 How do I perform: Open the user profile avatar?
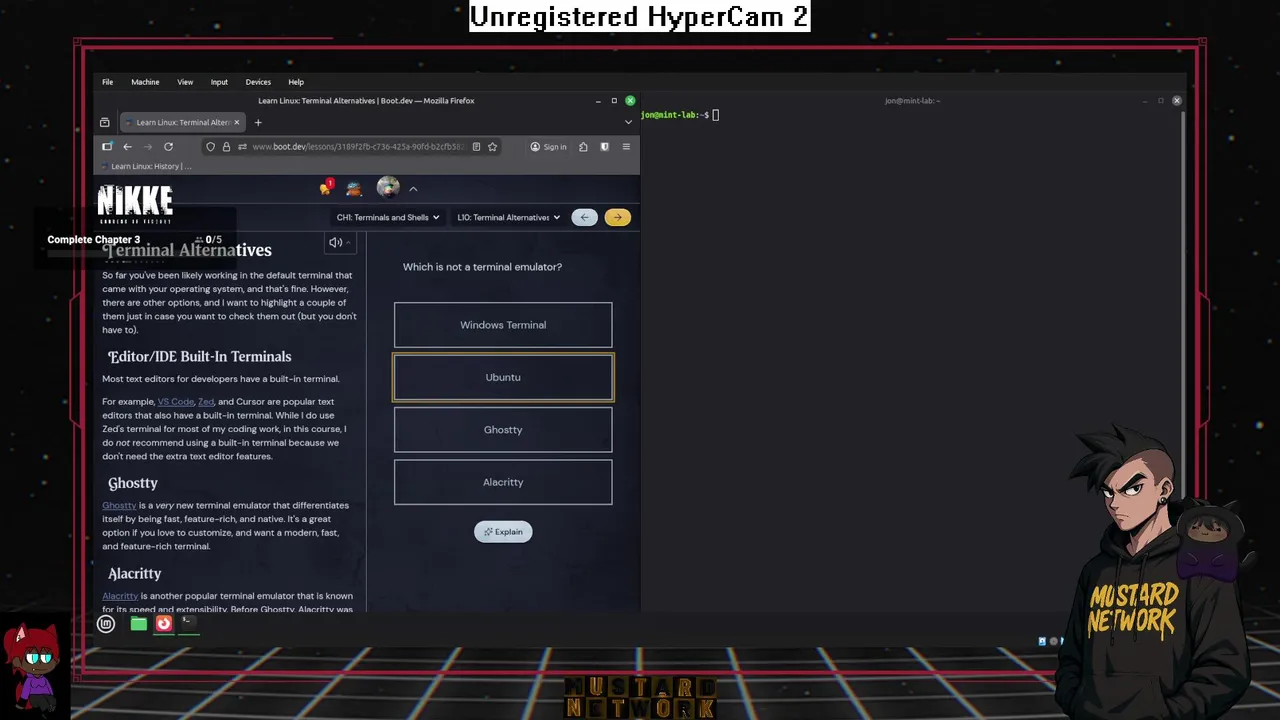pos(388,187)
